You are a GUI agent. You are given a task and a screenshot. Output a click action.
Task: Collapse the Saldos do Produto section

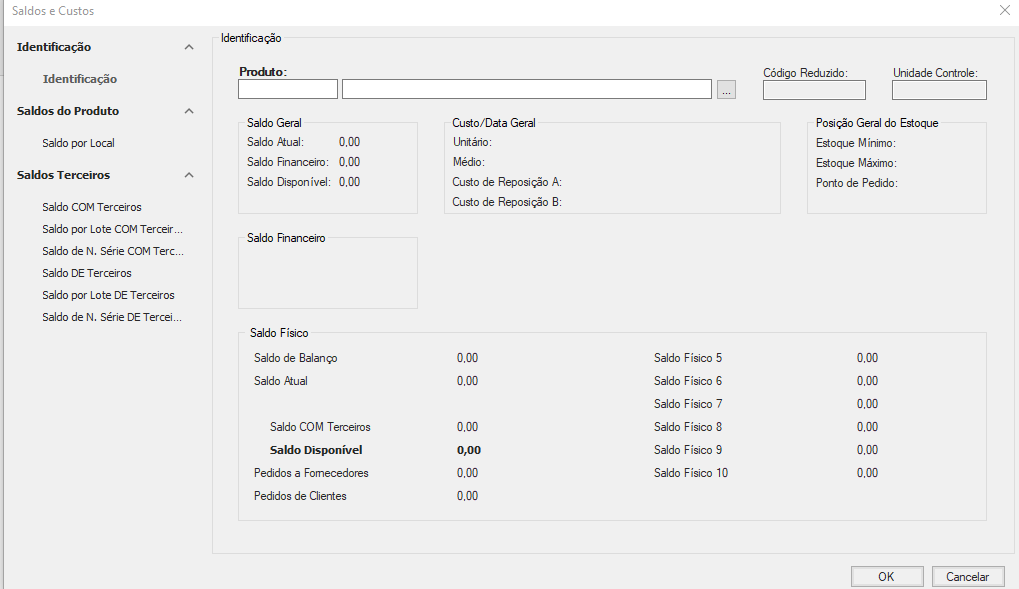tap(189, 111)
